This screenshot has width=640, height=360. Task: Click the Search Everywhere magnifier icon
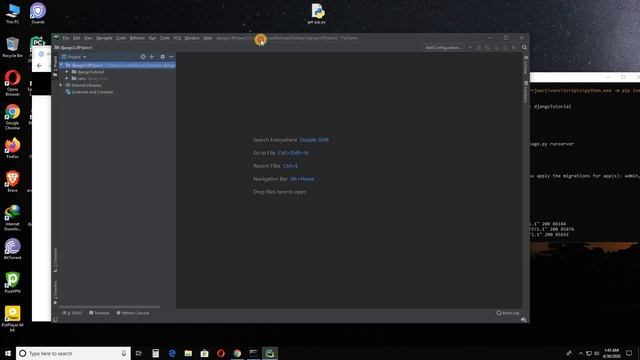[524, 47]
